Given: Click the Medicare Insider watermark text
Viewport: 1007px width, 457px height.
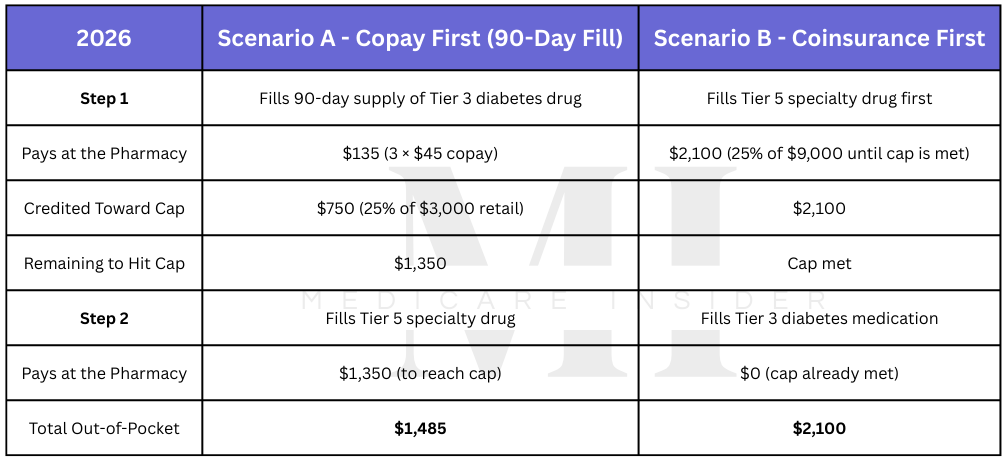Looking at the screenshot, I should (x=563, y=300).
